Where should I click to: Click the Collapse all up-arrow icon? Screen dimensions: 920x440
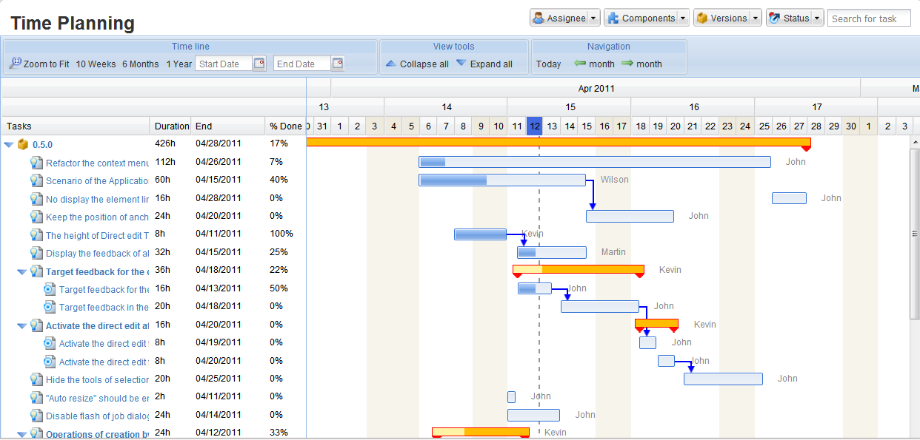(391, 64)
